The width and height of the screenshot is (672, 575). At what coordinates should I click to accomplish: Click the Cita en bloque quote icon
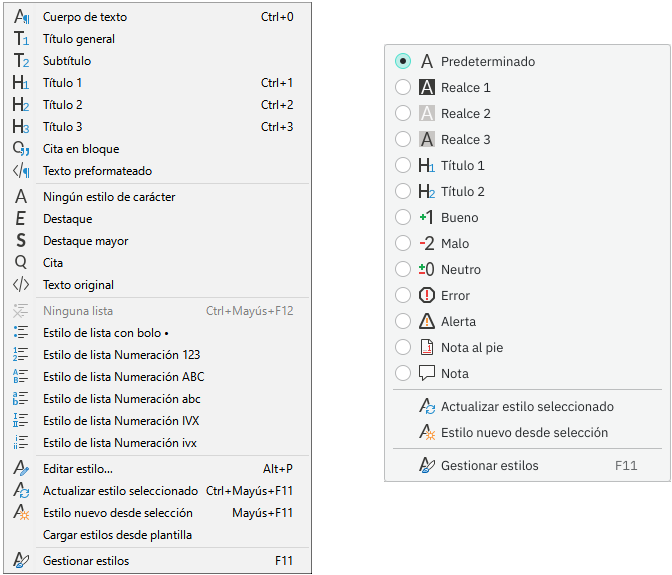coord(21,149)
